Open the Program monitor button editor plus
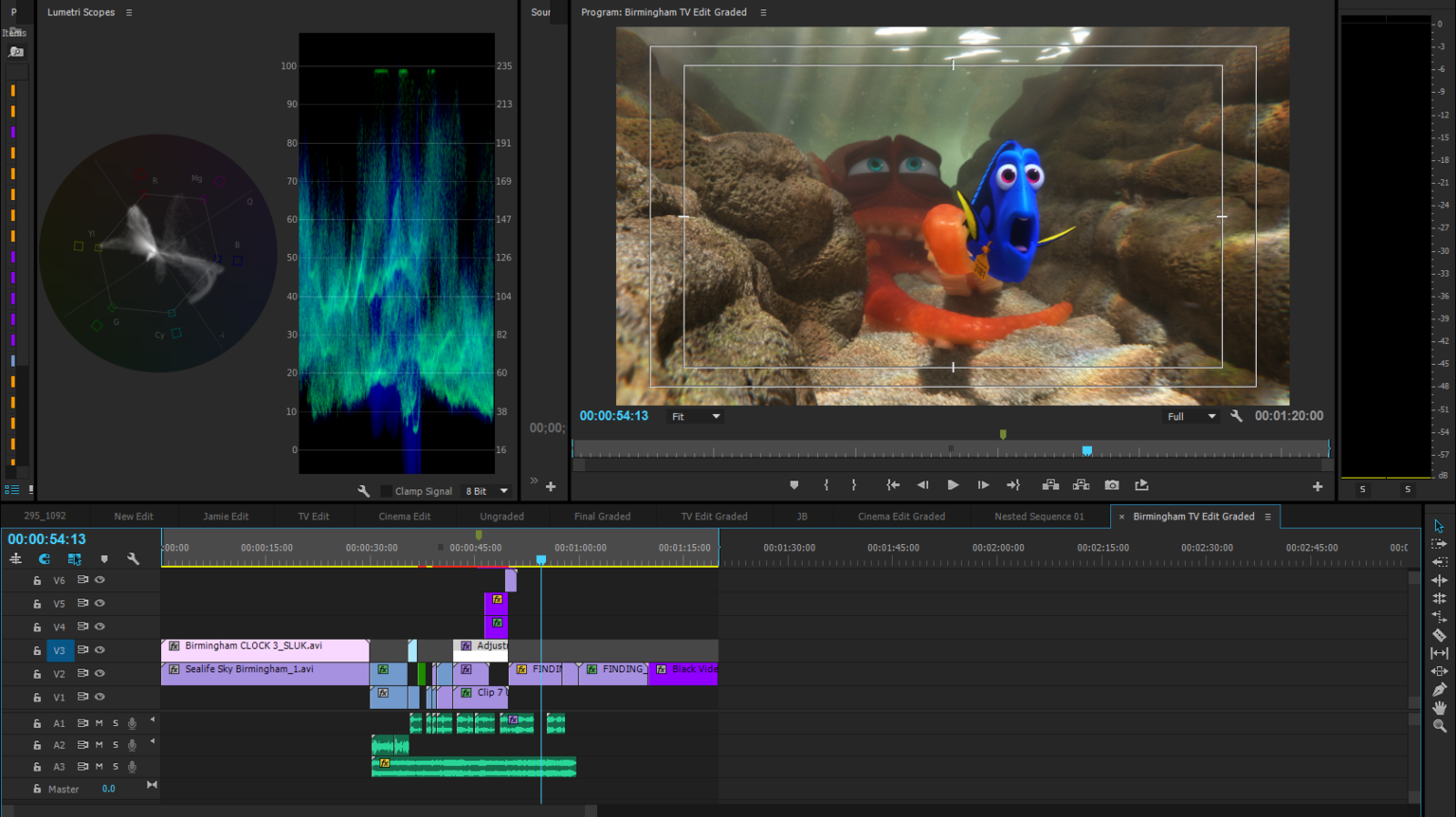The height and width of the screenshot is (817, 1456). (x=1317, y=487)
